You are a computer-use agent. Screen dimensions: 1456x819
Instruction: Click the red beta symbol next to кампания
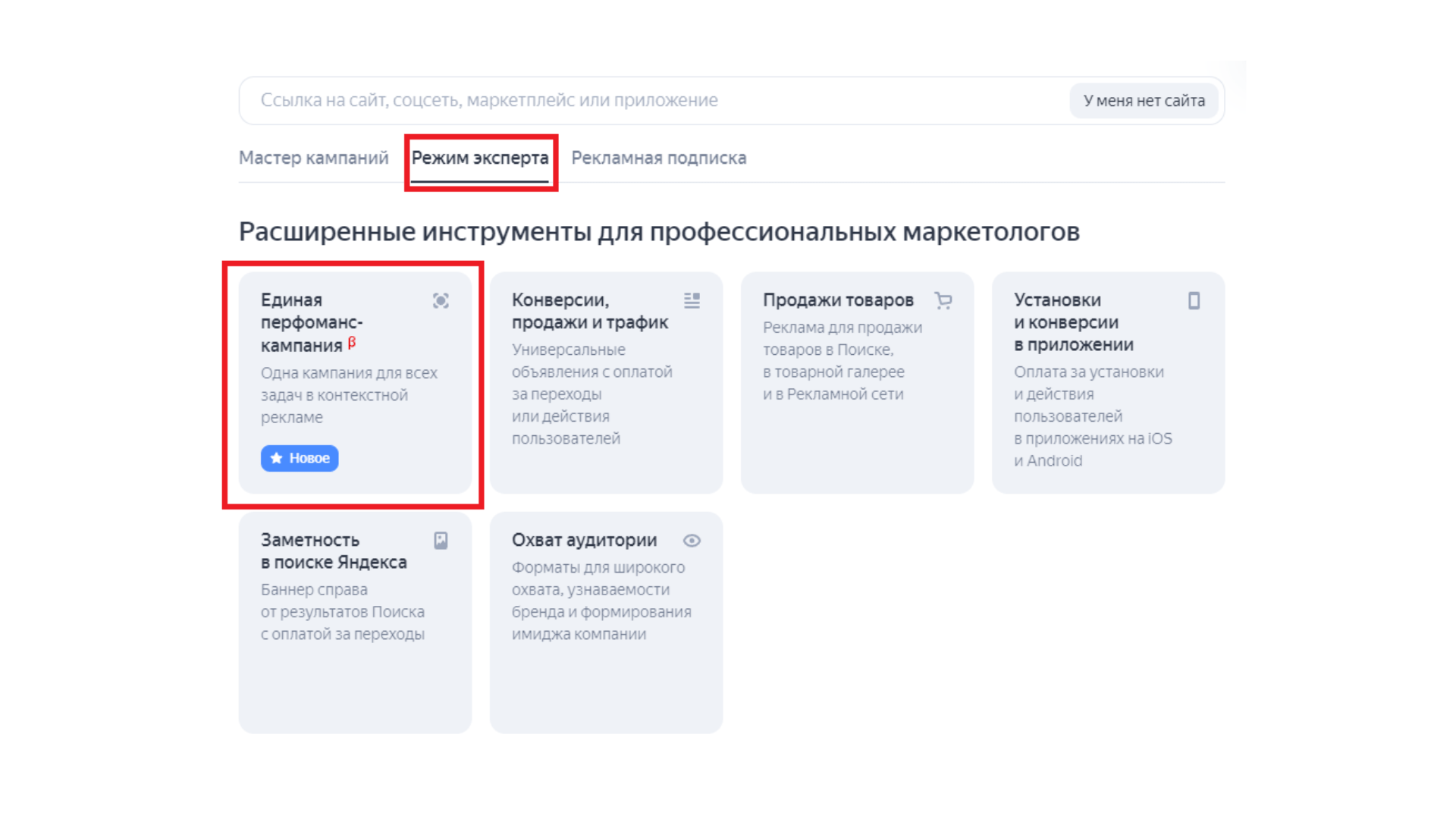pos(352,343)
